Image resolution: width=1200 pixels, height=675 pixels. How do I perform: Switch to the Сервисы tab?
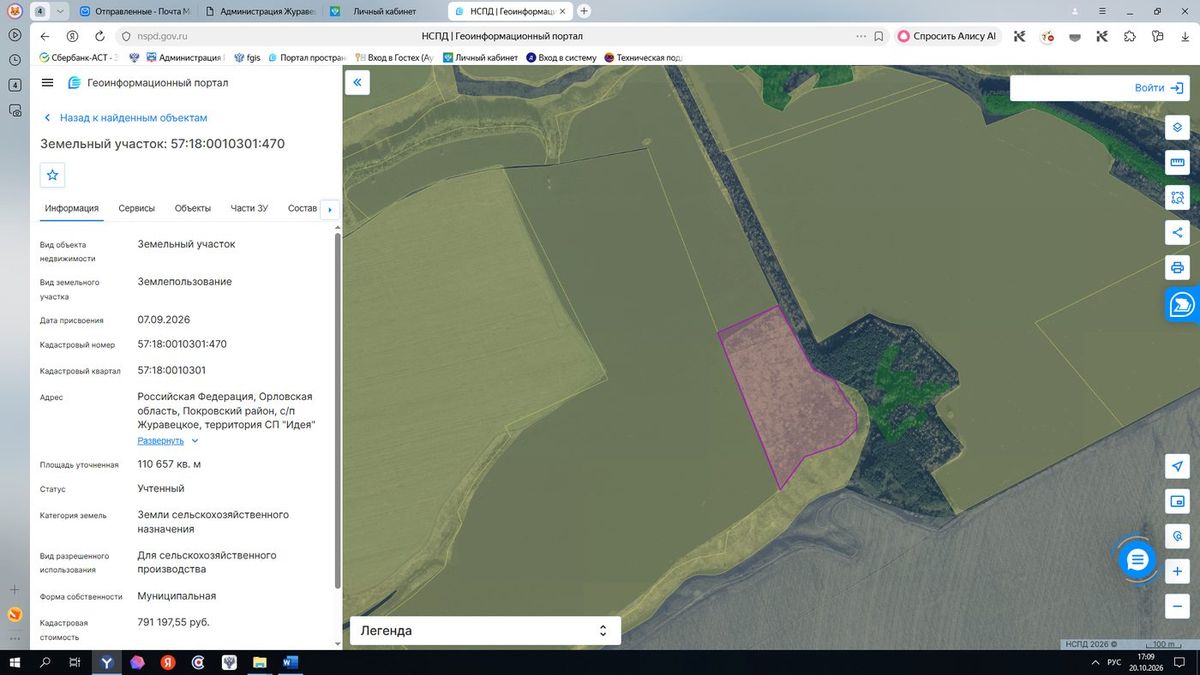click(137, 208)
